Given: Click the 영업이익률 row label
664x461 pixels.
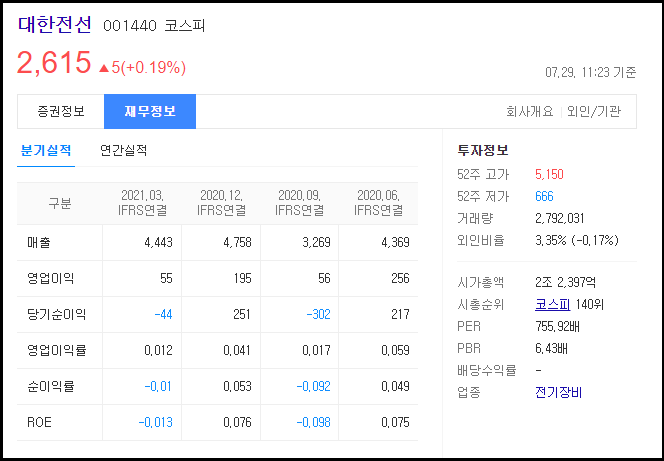Looking at the screenshot, I should [x=56, y=351].
